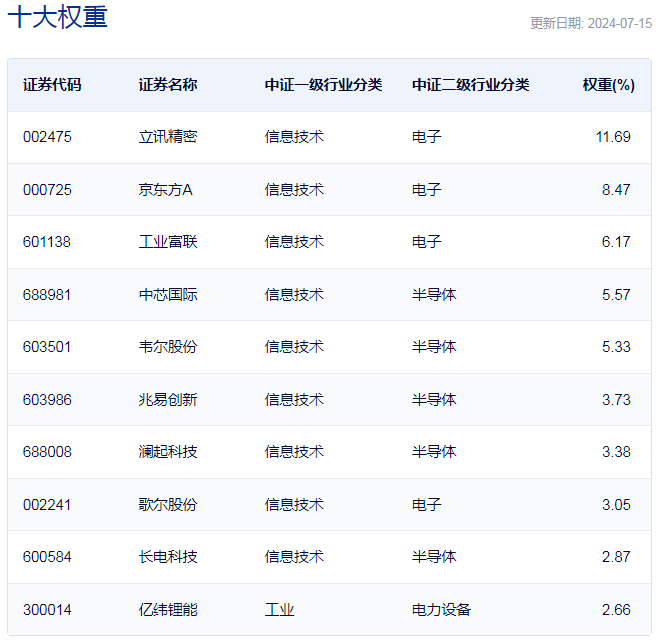The image size is (660, 644).
Task: Select weight value 3.73
Action: click(x=616, y=400)
